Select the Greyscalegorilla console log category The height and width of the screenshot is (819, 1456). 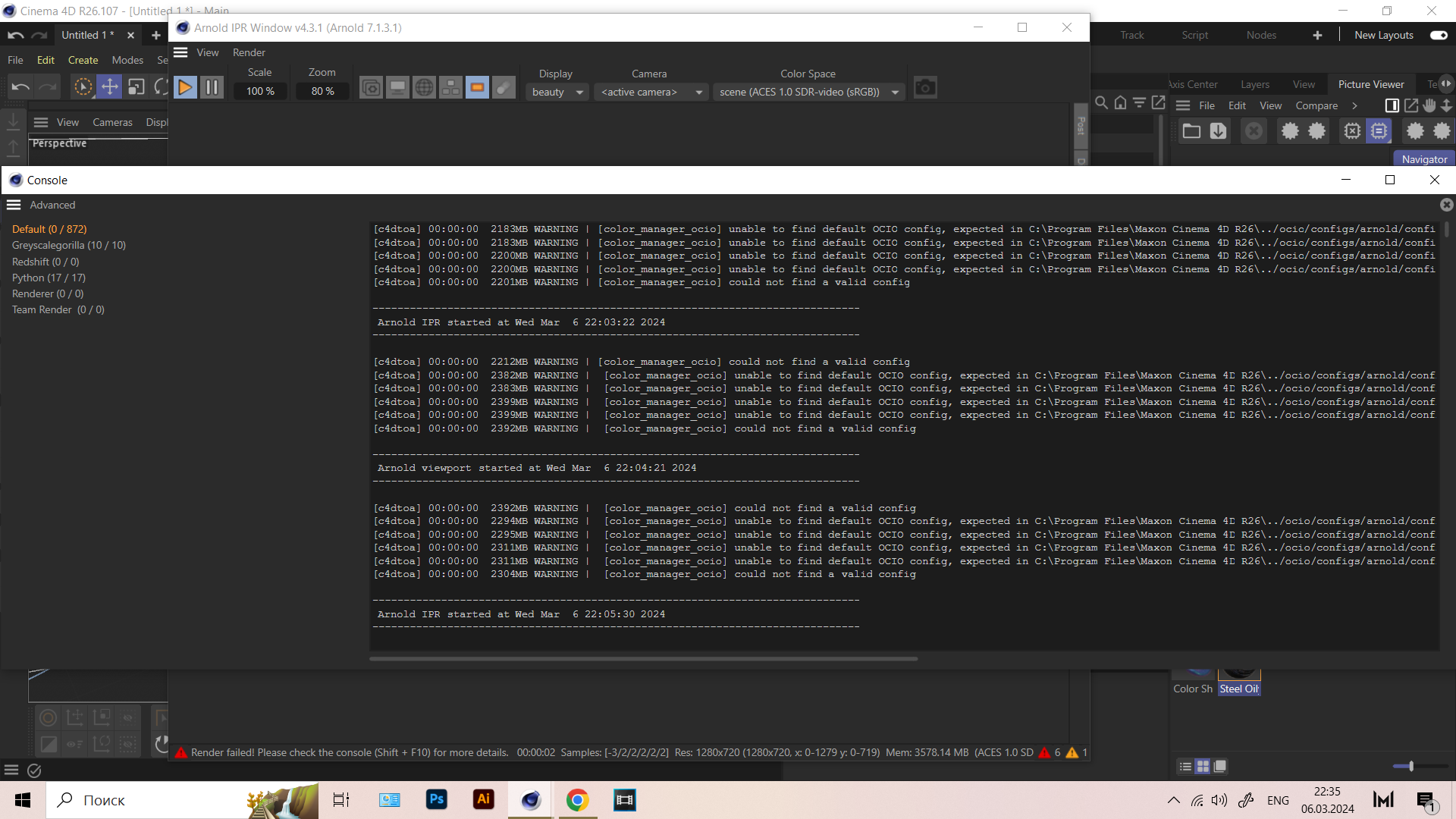pyautogui.click(x=69, y=245)
